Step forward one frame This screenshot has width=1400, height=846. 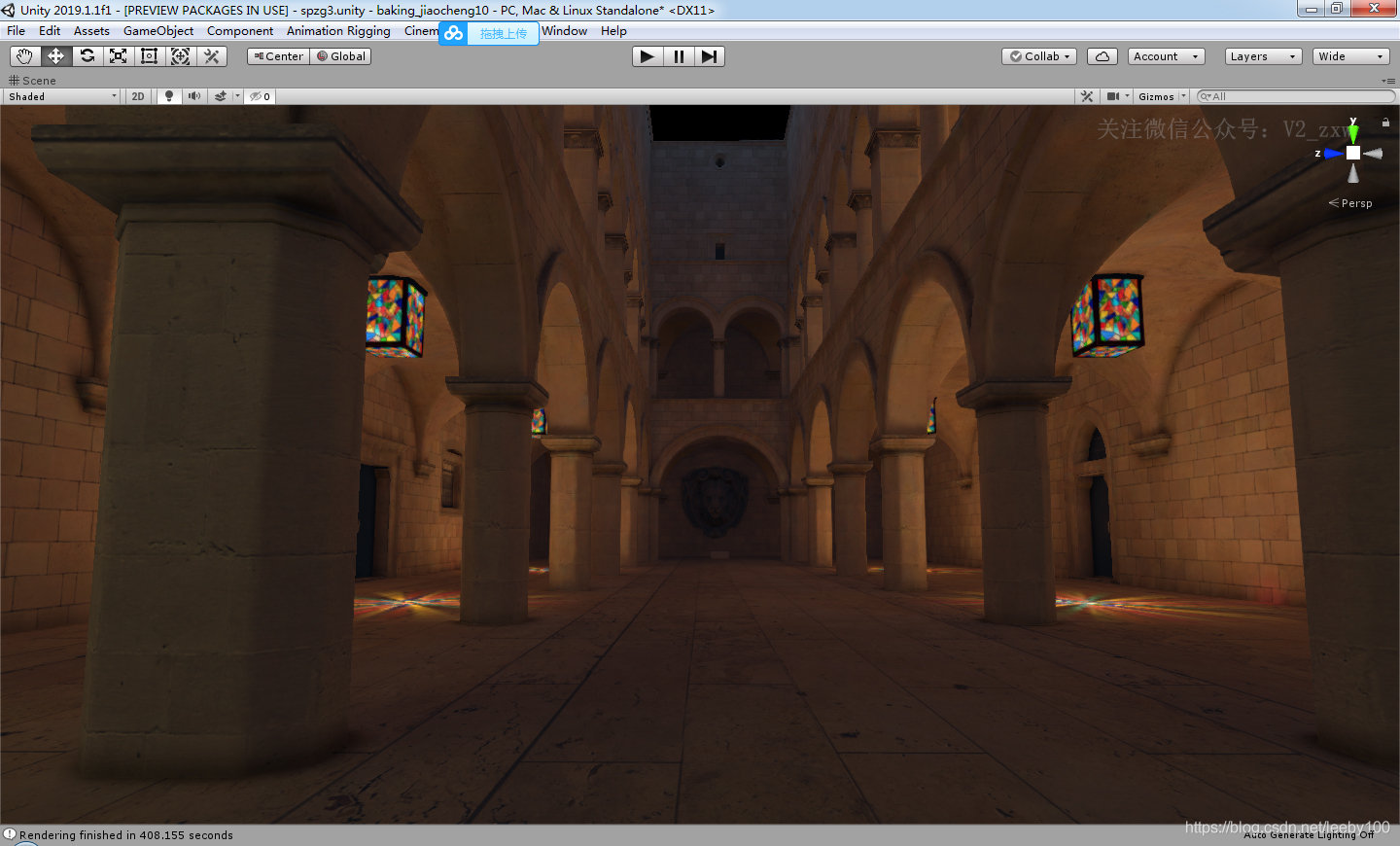pos(710,56)
